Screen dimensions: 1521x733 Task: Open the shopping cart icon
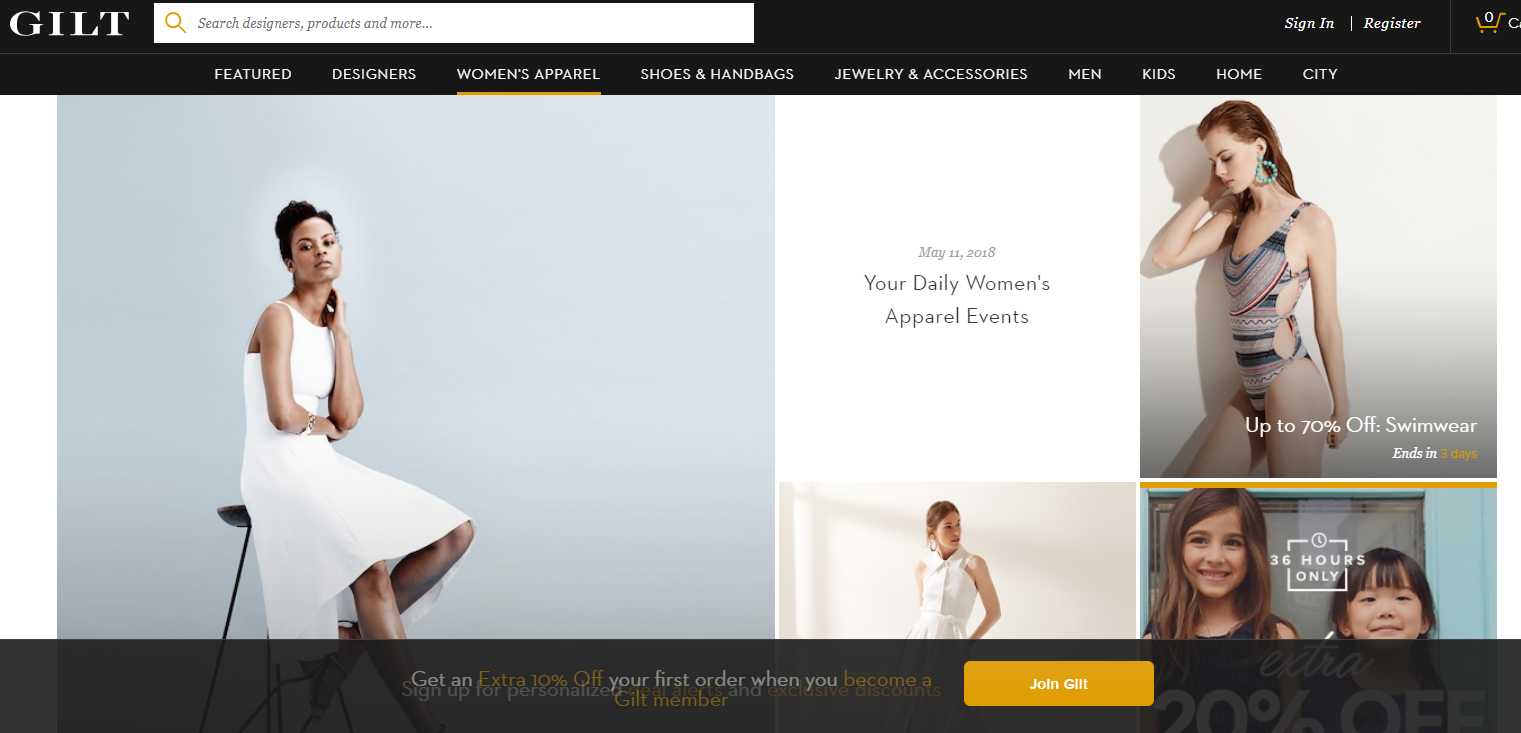[1489, 22]
